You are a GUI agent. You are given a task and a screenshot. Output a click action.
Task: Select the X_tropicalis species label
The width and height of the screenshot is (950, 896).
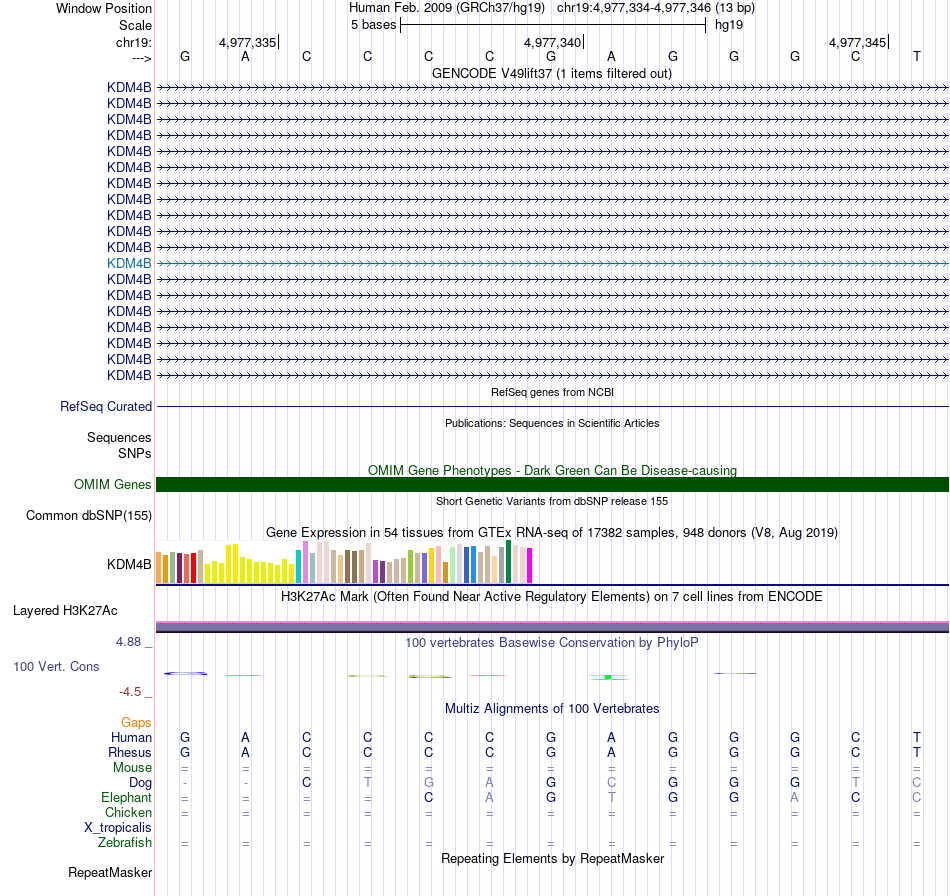click(x=118, y=828)
